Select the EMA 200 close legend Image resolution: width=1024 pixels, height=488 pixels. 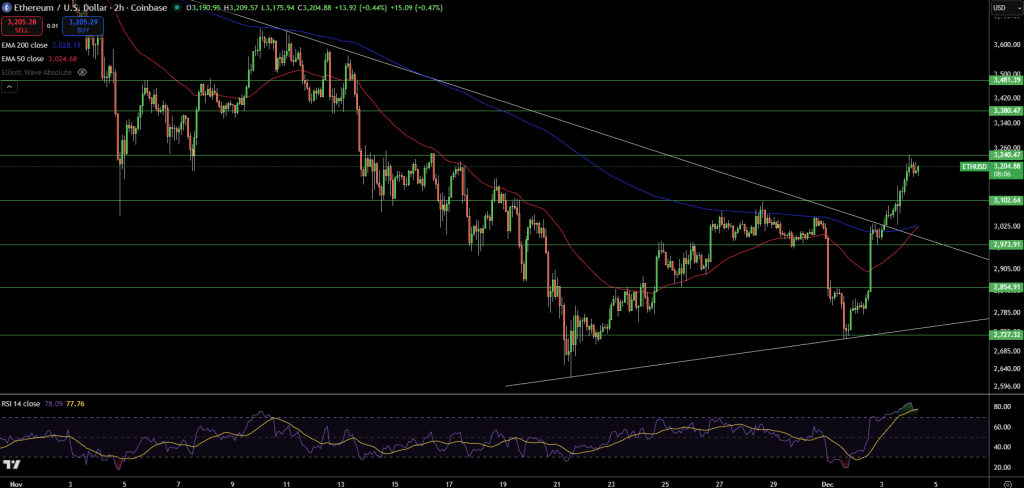(x=23, y=46)
